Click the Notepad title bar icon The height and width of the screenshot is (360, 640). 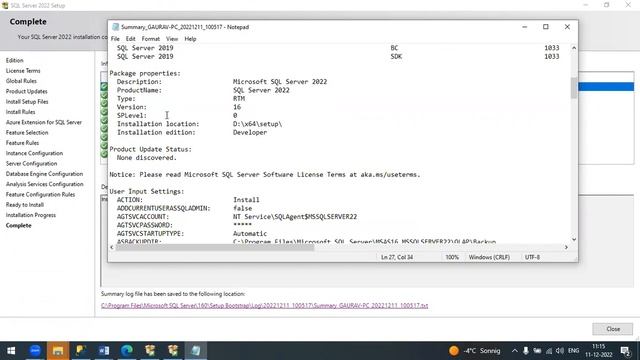coord(116,27)
